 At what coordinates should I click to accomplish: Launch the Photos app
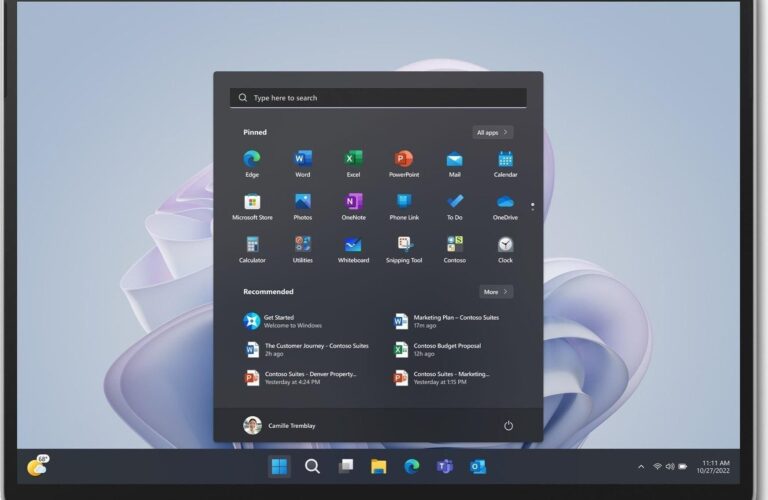point(303,207)
